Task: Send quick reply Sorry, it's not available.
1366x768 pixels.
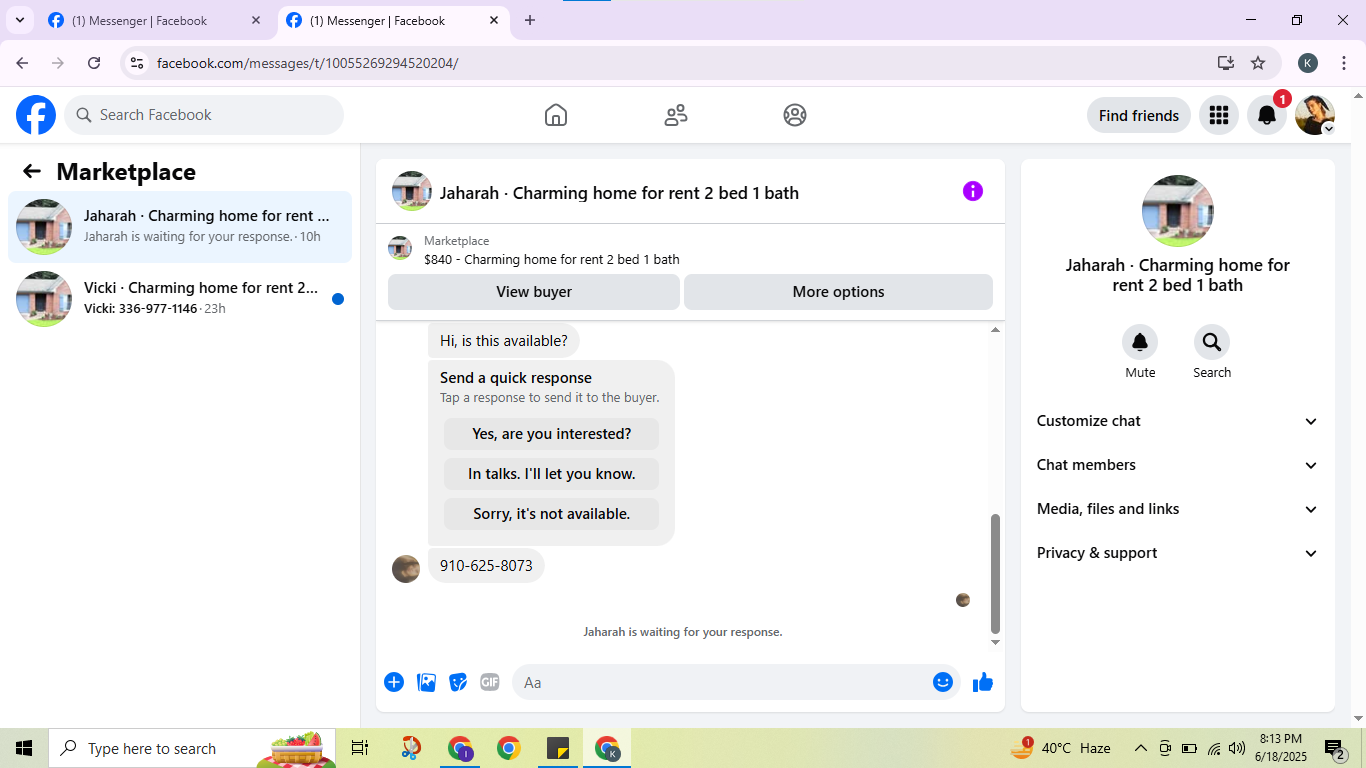Action: (x=551, y=514)
